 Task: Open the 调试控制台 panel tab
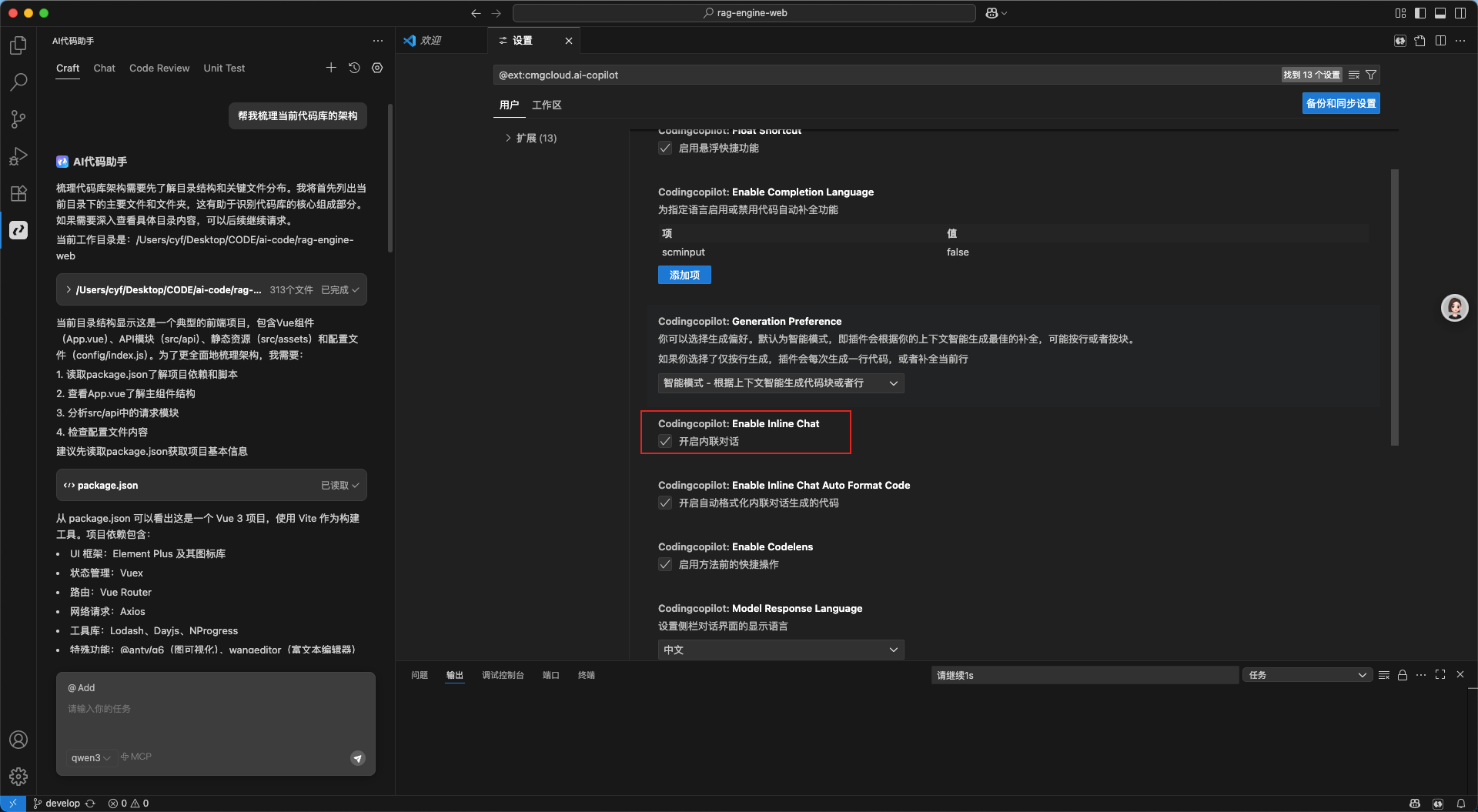[503, 675]
